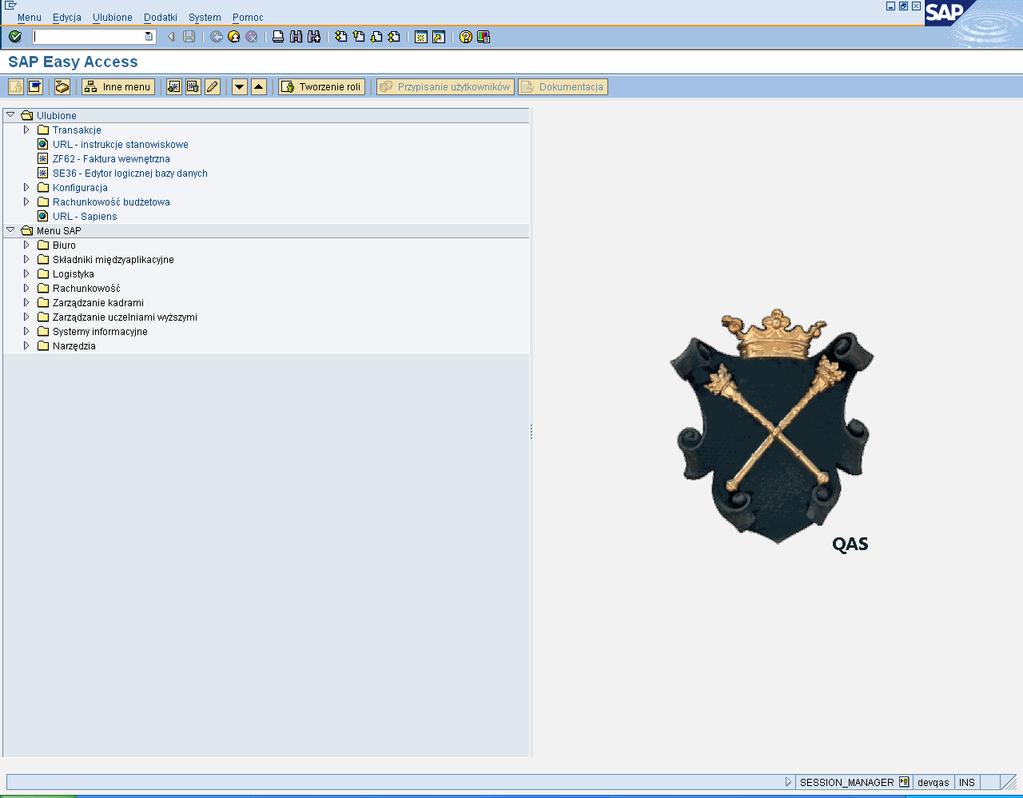Open the Ulubione menu in menu bar
1023x798 pixels.
tap(112, 18)
